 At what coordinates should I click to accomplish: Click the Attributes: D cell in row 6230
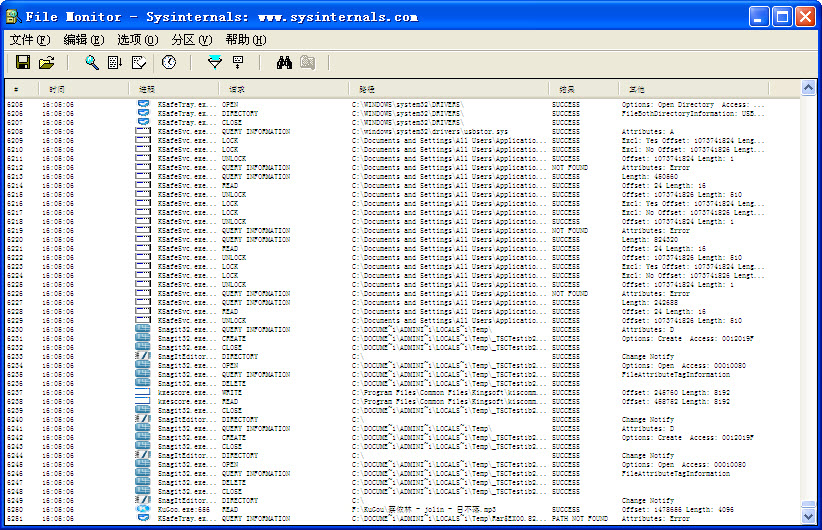(x=648, y=329)
